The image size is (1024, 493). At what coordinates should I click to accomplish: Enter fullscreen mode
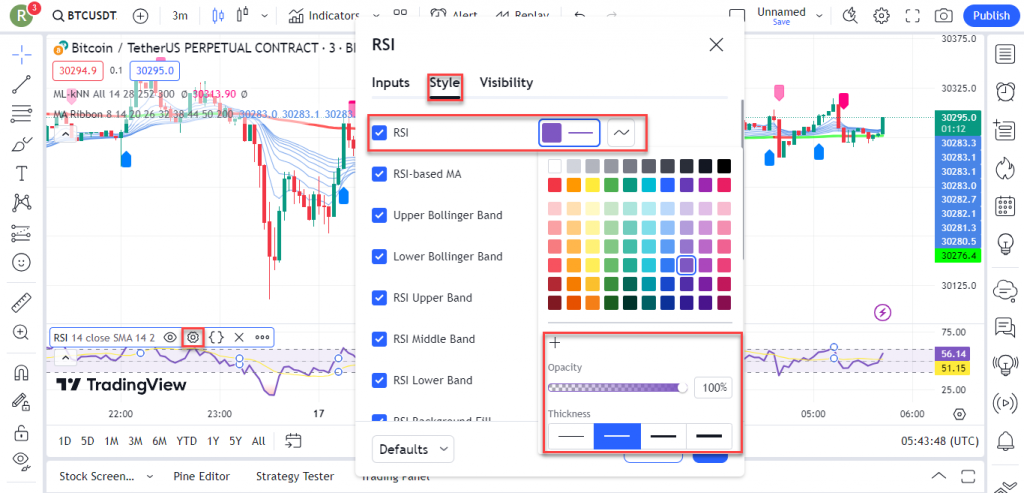pos(912,16)
